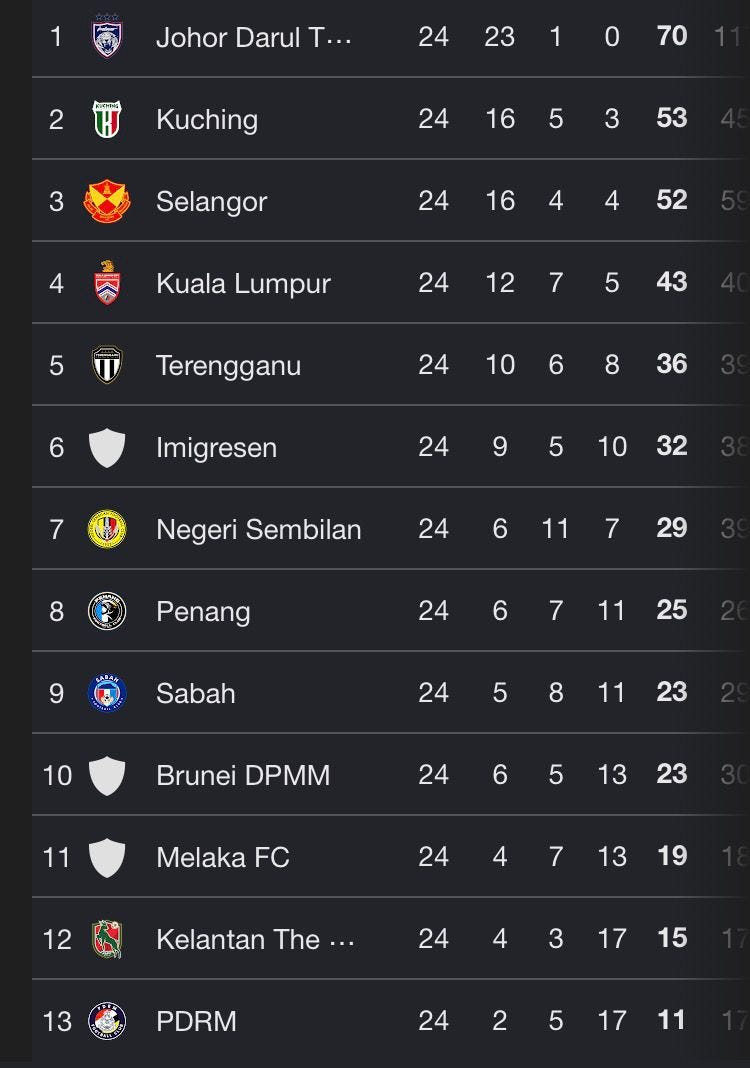Tap the Kuching team logo
Viewport: 750px width, 1068px height.
(x=107, y=119)
